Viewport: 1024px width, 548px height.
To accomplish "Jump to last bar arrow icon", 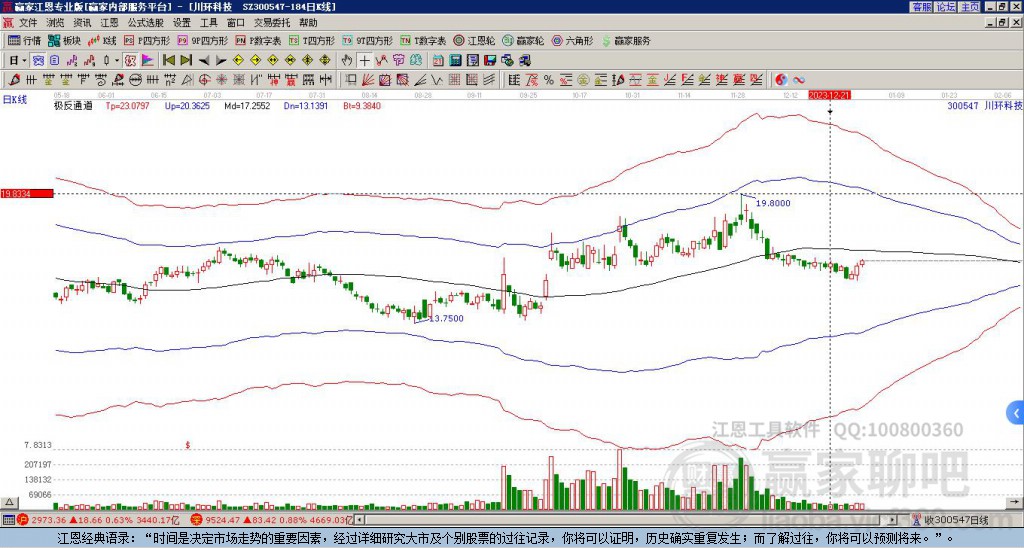I will [x=186, y=61].
